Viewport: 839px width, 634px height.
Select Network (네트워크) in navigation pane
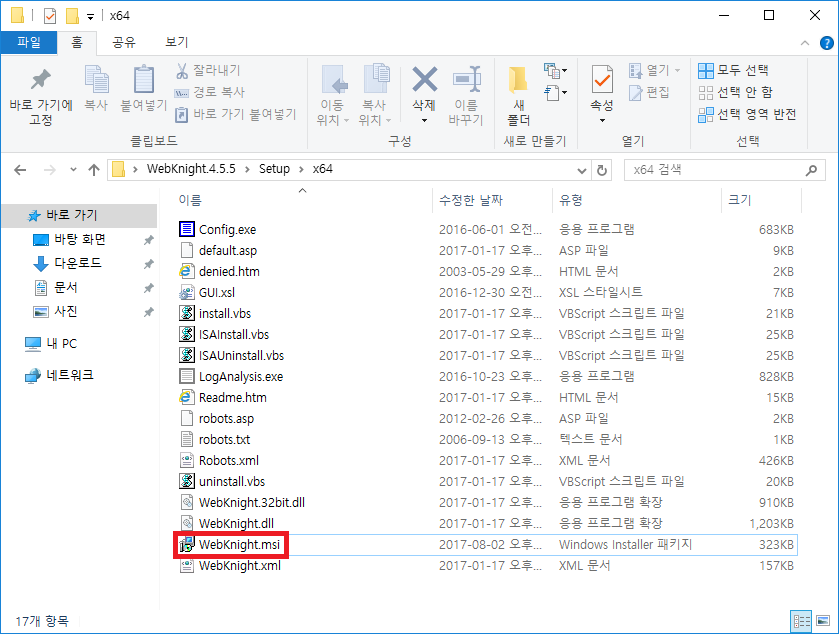tap(70, 375)
